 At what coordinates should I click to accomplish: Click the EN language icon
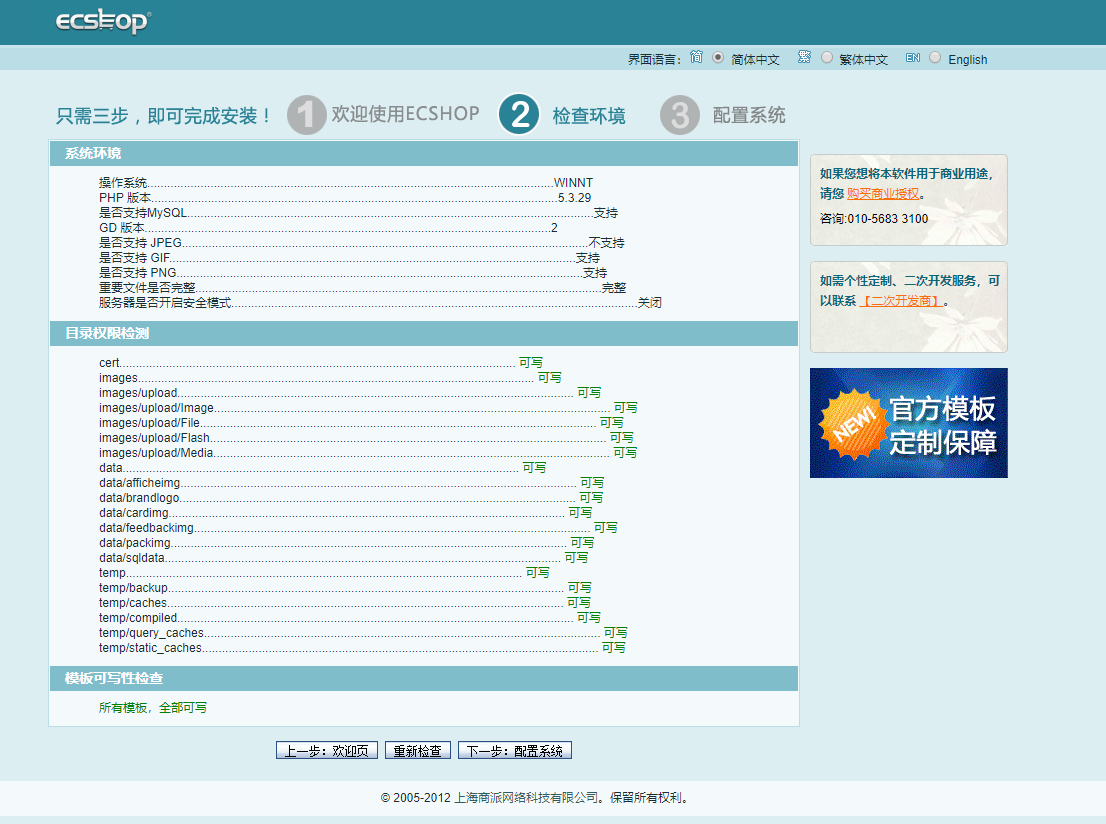coord(913,58)
